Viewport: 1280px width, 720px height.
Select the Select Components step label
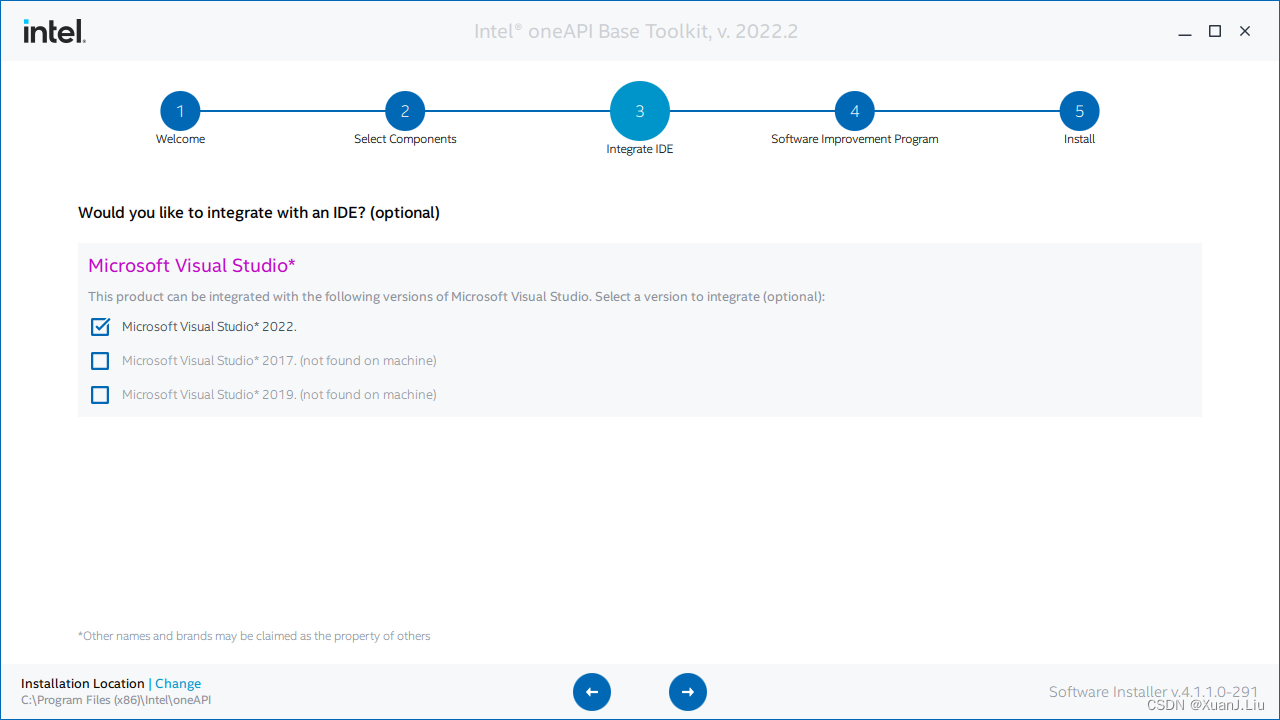[x=405, y=139]
